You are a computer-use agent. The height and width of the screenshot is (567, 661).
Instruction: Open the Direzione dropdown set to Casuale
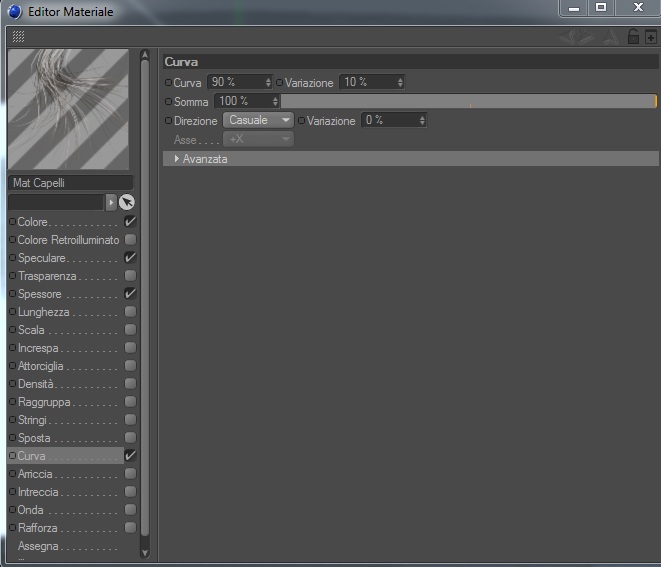258,120
